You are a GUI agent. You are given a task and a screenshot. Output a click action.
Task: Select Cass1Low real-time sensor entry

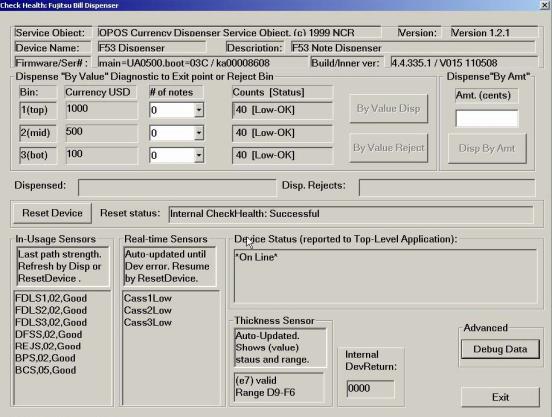click(148, 298)
